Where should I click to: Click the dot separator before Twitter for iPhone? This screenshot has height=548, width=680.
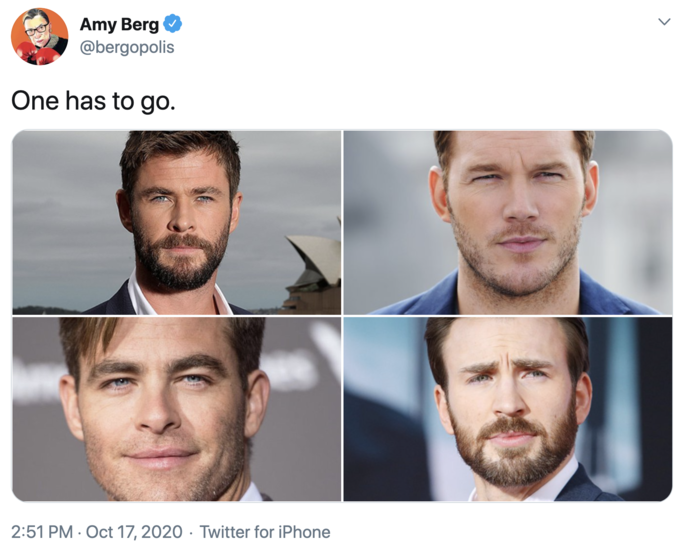point(191,532)
